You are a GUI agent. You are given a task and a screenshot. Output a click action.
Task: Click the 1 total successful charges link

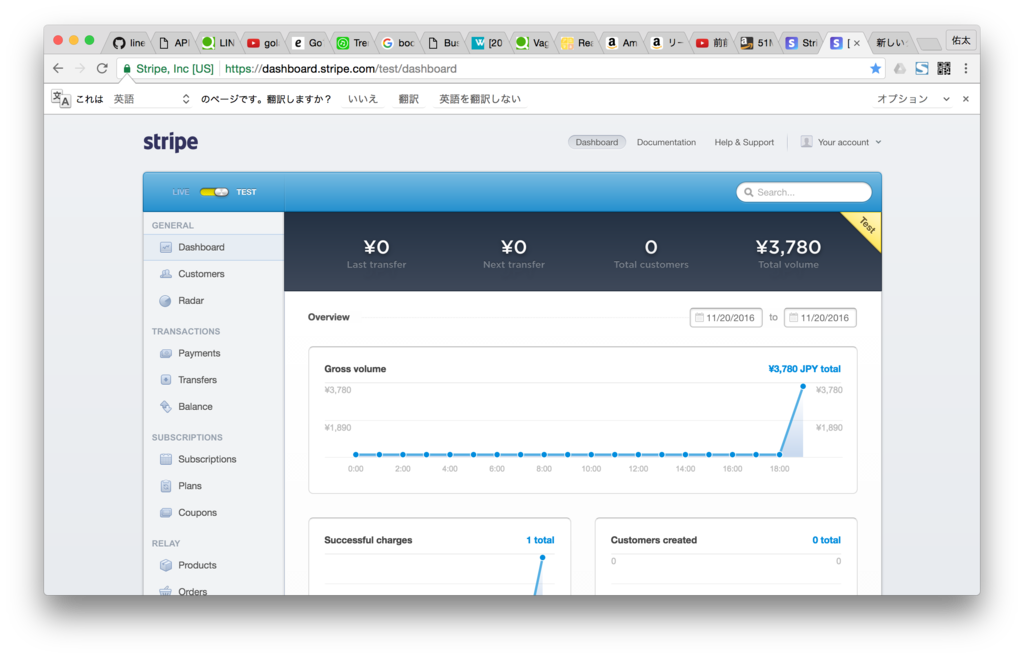540,540
